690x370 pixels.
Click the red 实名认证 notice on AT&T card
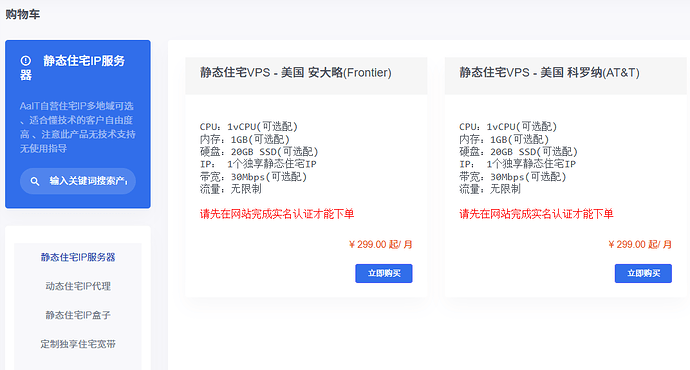[536, 214]
